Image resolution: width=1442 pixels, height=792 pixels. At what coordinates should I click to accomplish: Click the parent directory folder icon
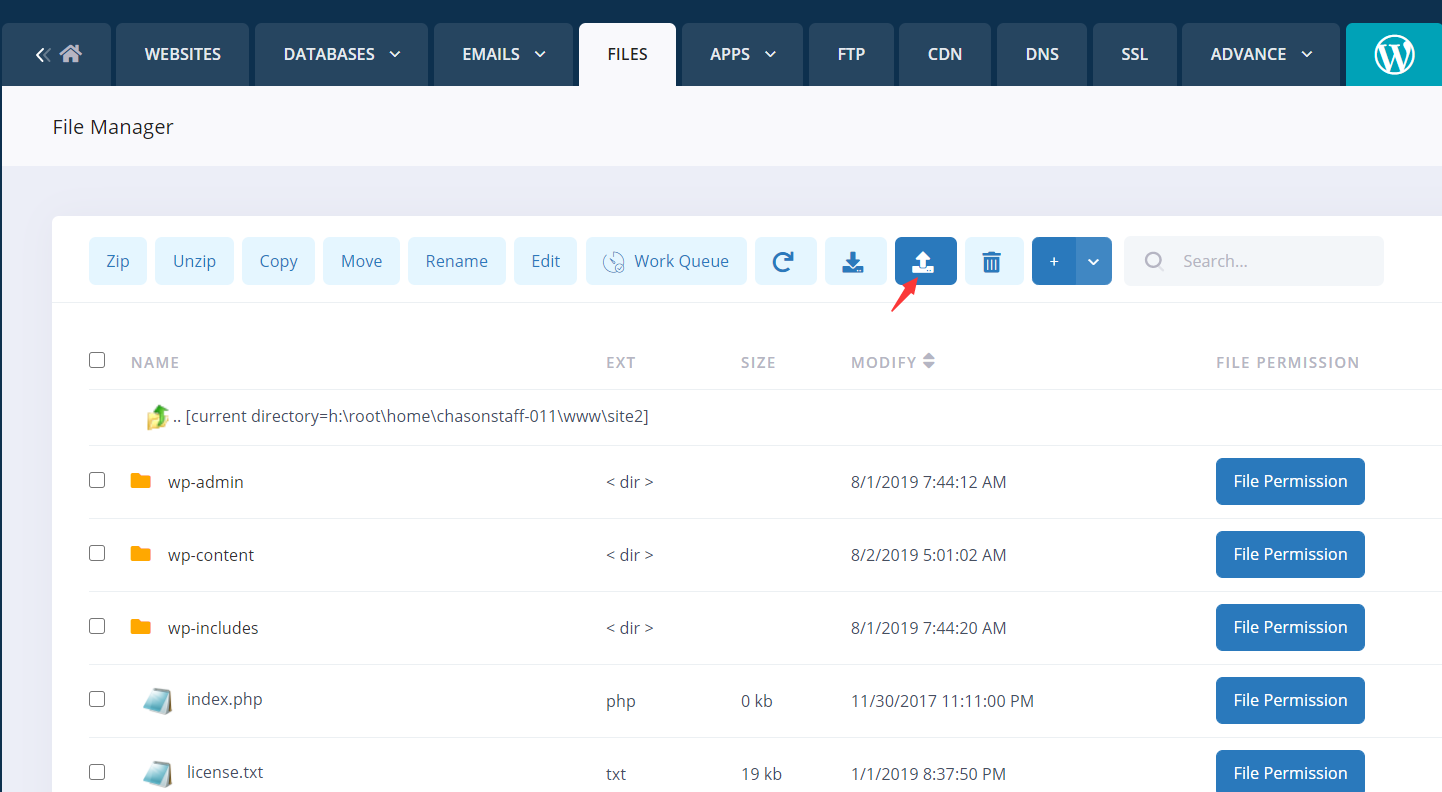(x=157, y=416)
